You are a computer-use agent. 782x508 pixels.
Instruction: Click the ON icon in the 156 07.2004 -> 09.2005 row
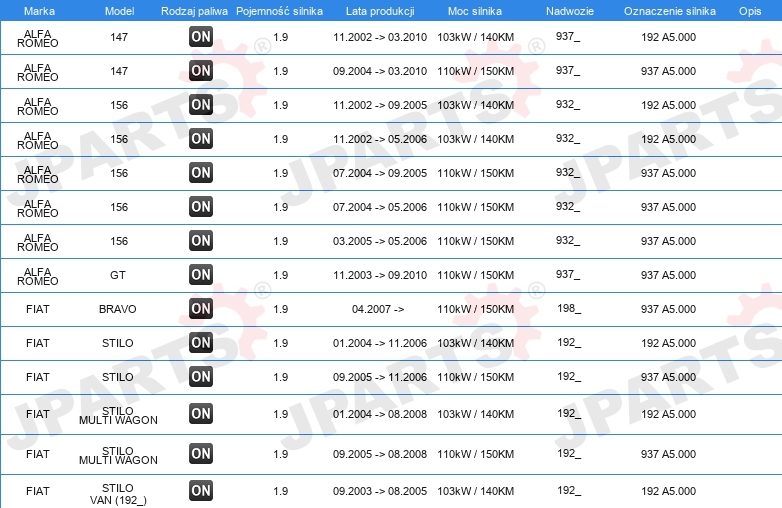coord(201,172)
